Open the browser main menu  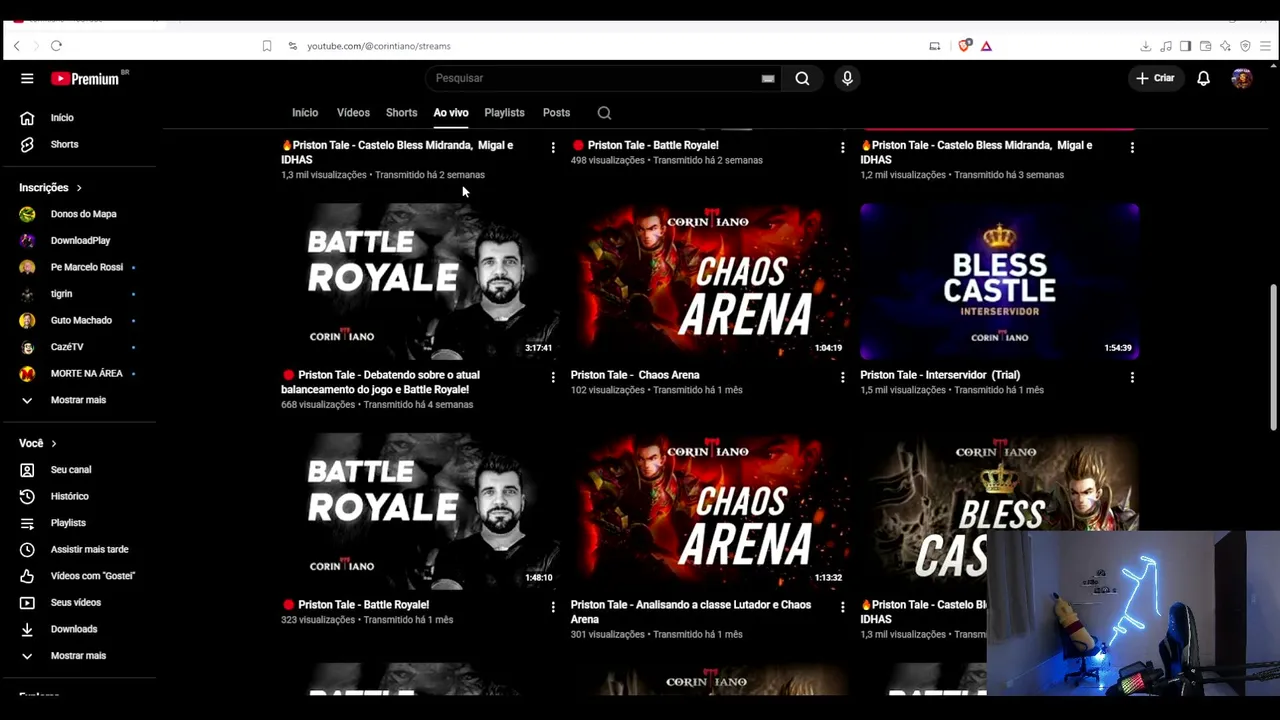pos(1266,46)
